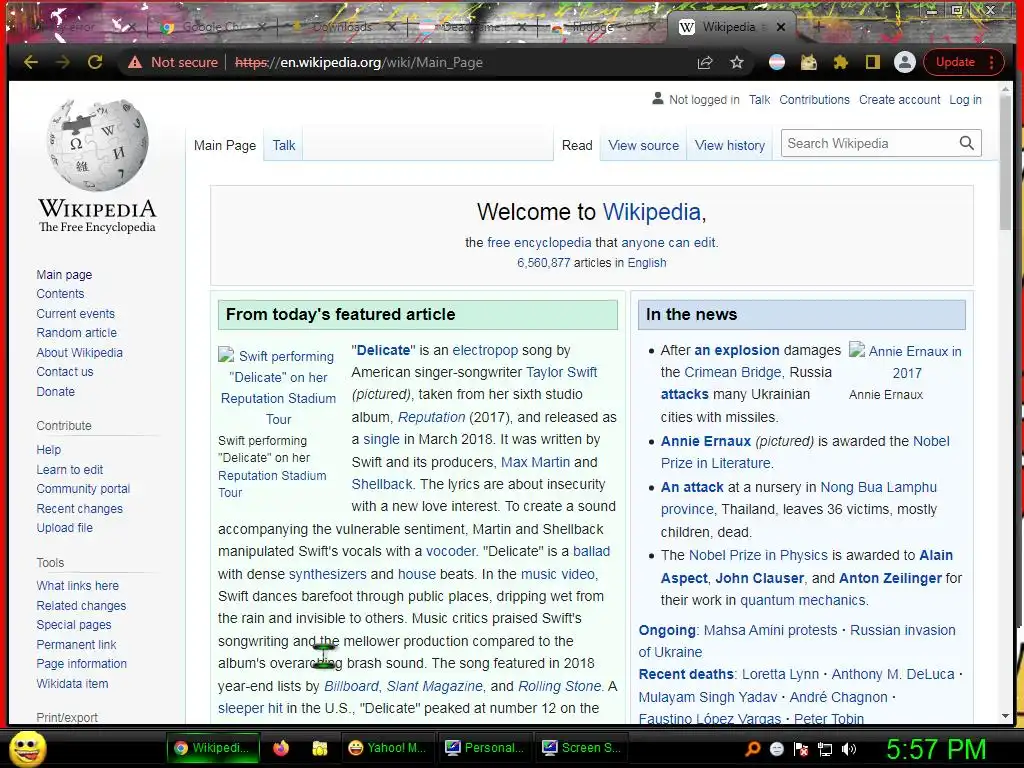The width and height of the screenshot is (1024, 768).
Task: Click the volume speaker tray icon
Action: click(850, 749)
